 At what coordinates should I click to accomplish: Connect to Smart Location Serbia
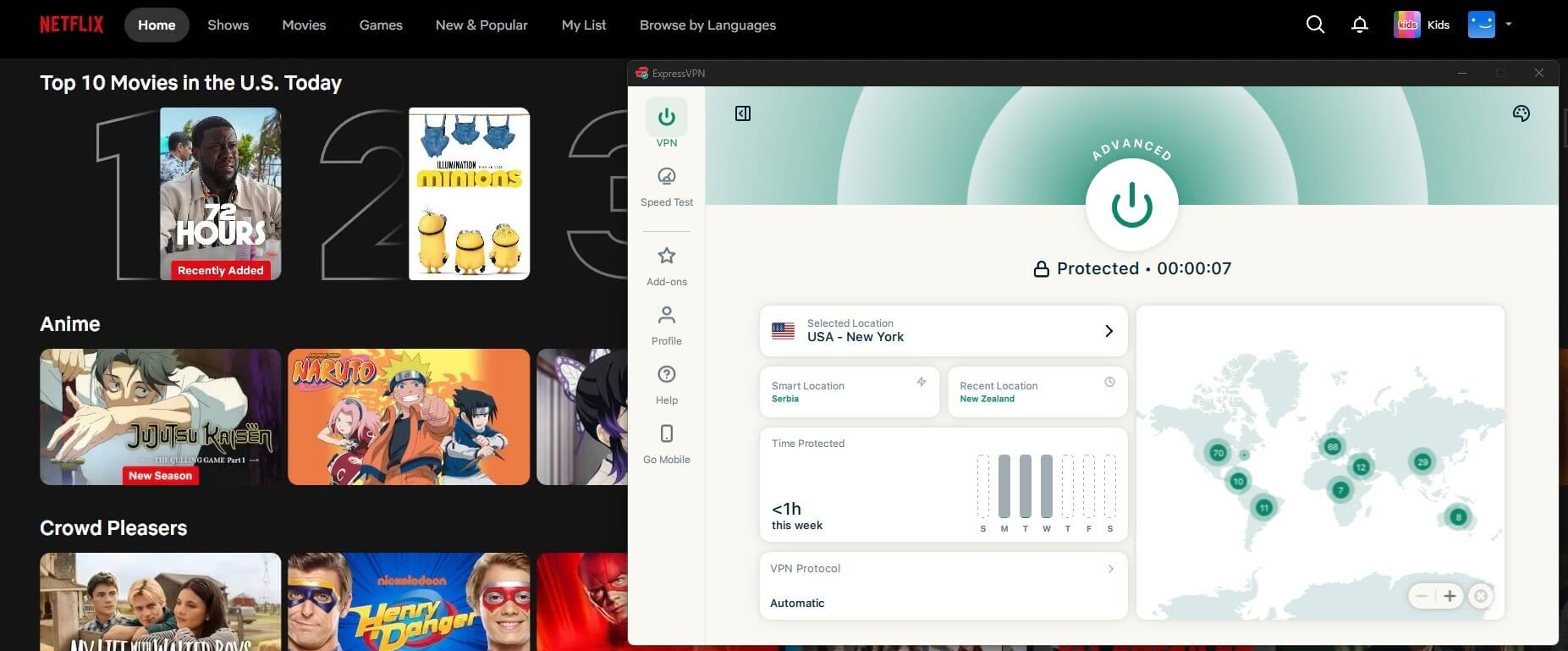[850, 392]
